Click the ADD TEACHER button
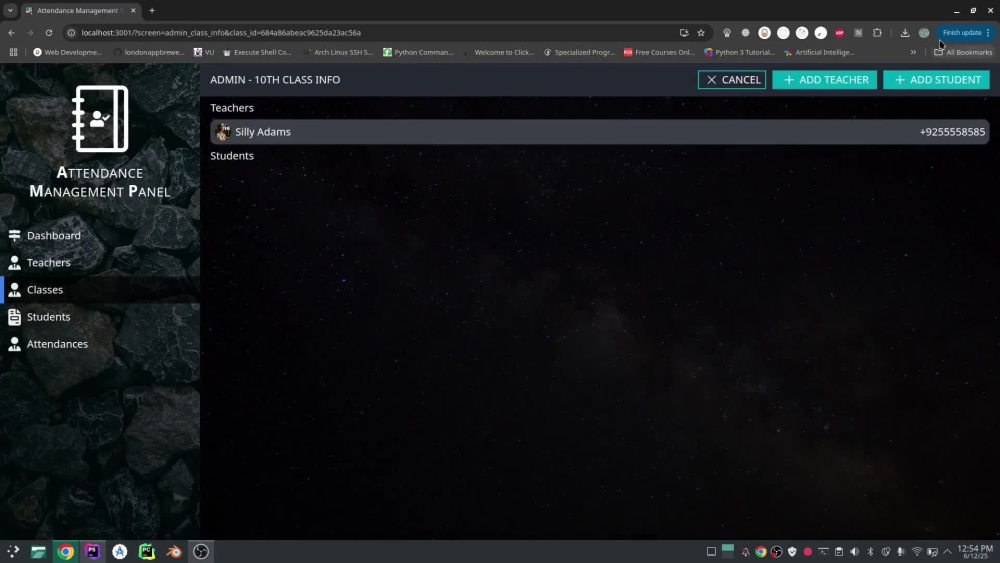Image resolution: width=1000 pixels, height=563 pixels. pyautogui.click(x=824, y=80)
